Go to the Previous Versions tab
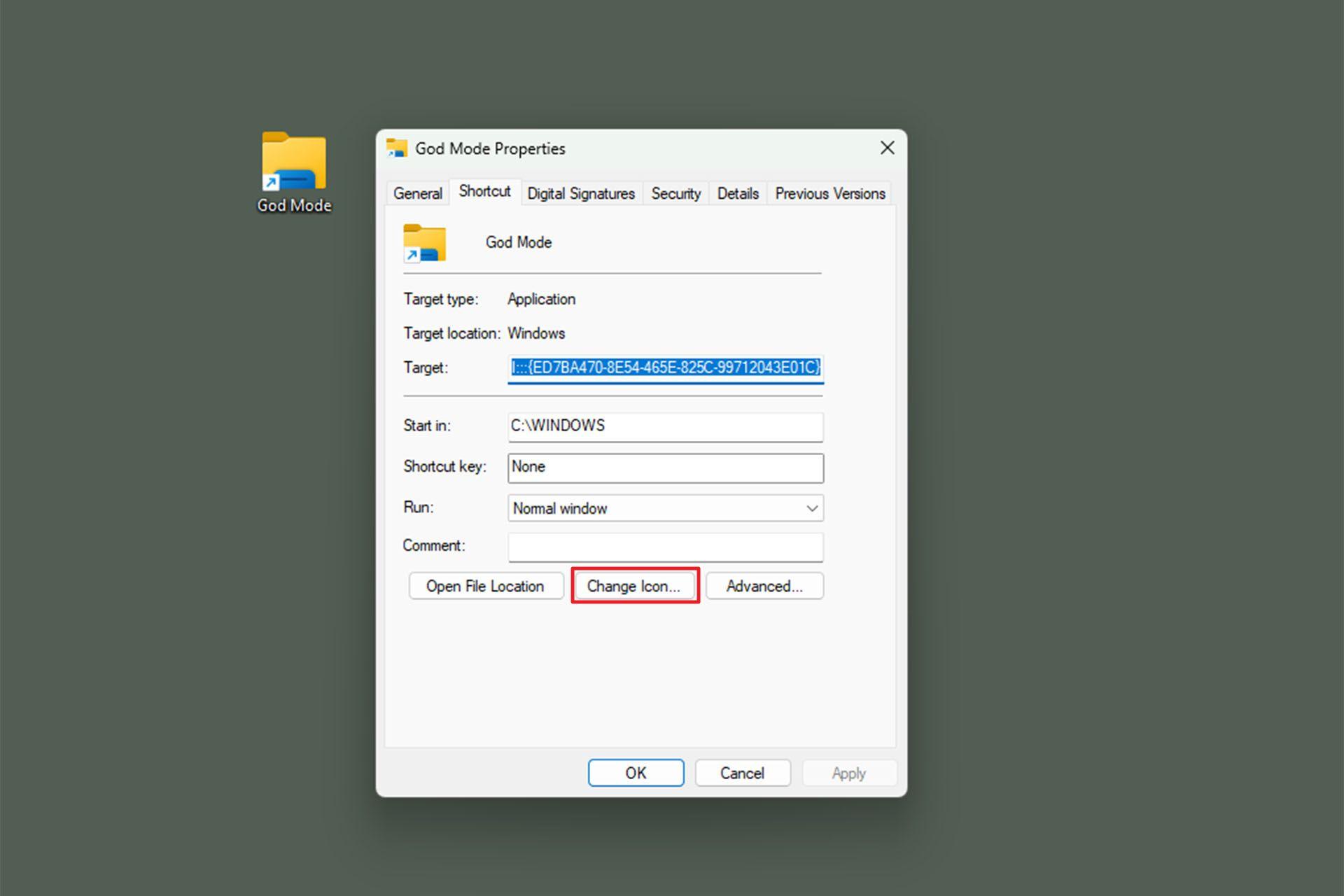This screenshot has width=1344, height=896. (830, 193)
